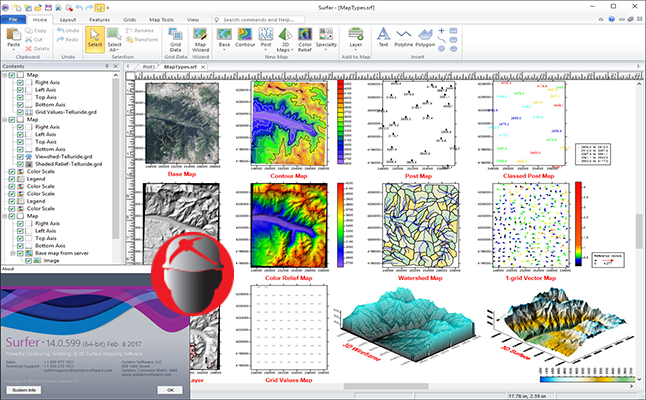Image resolution: width=646 pixels, height=400 pixels.
Task: Click the blue help question mark icon
Action: [x=611, y=19]
